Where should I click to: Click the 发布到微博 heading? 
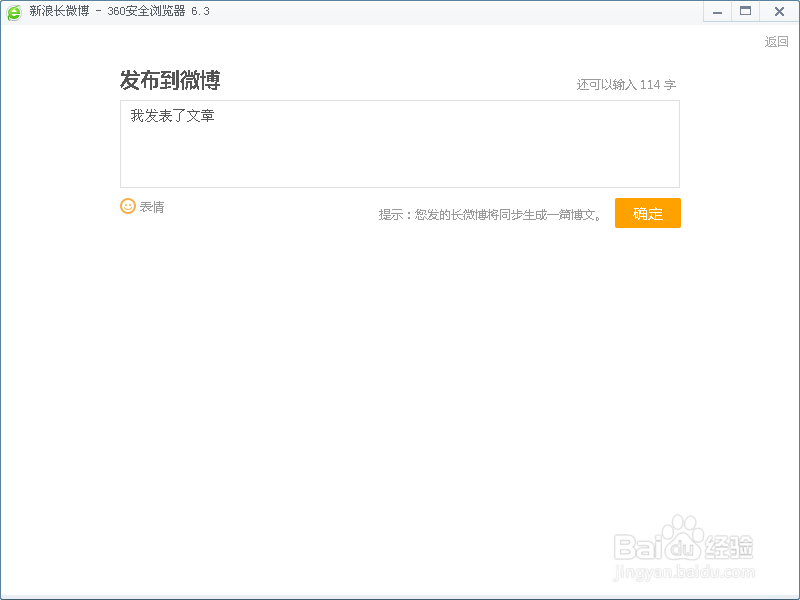(x=170, y=80)
